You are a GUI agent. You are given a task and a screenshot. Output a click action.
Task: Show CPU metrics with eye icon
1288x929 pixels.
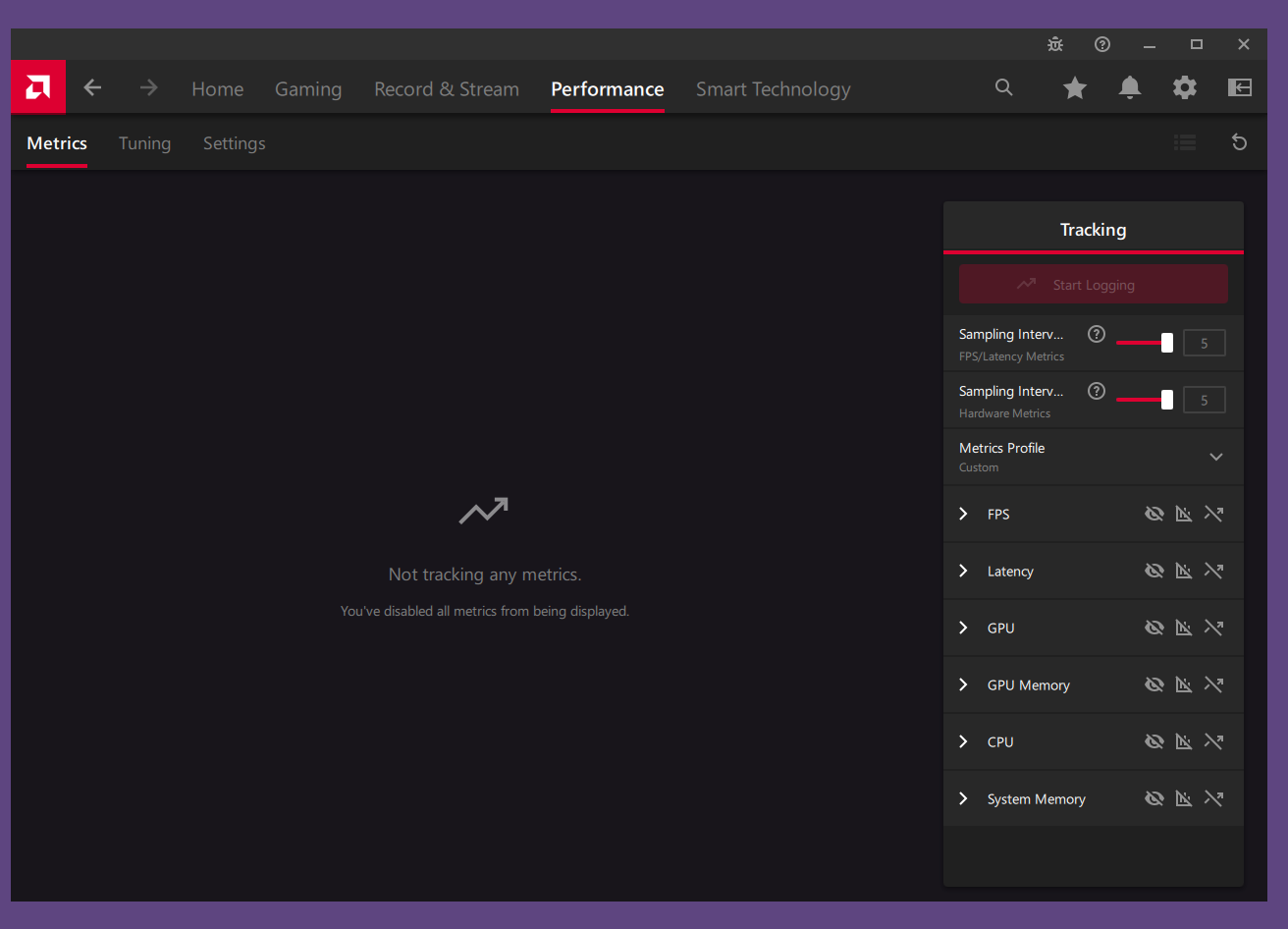click(x=1154, y=741)
